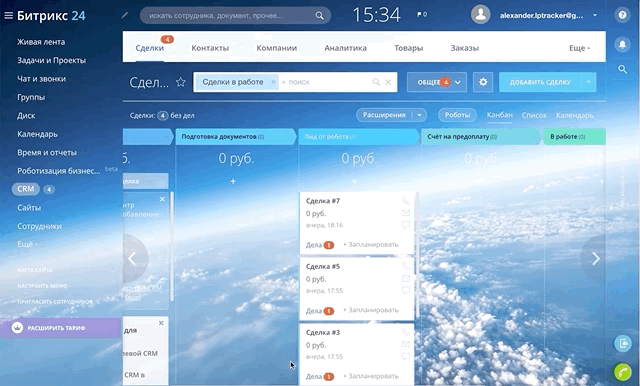Click the green phone call button
Image resolution: width=640 pixels, height=386 pixels.
coord(622,372)
